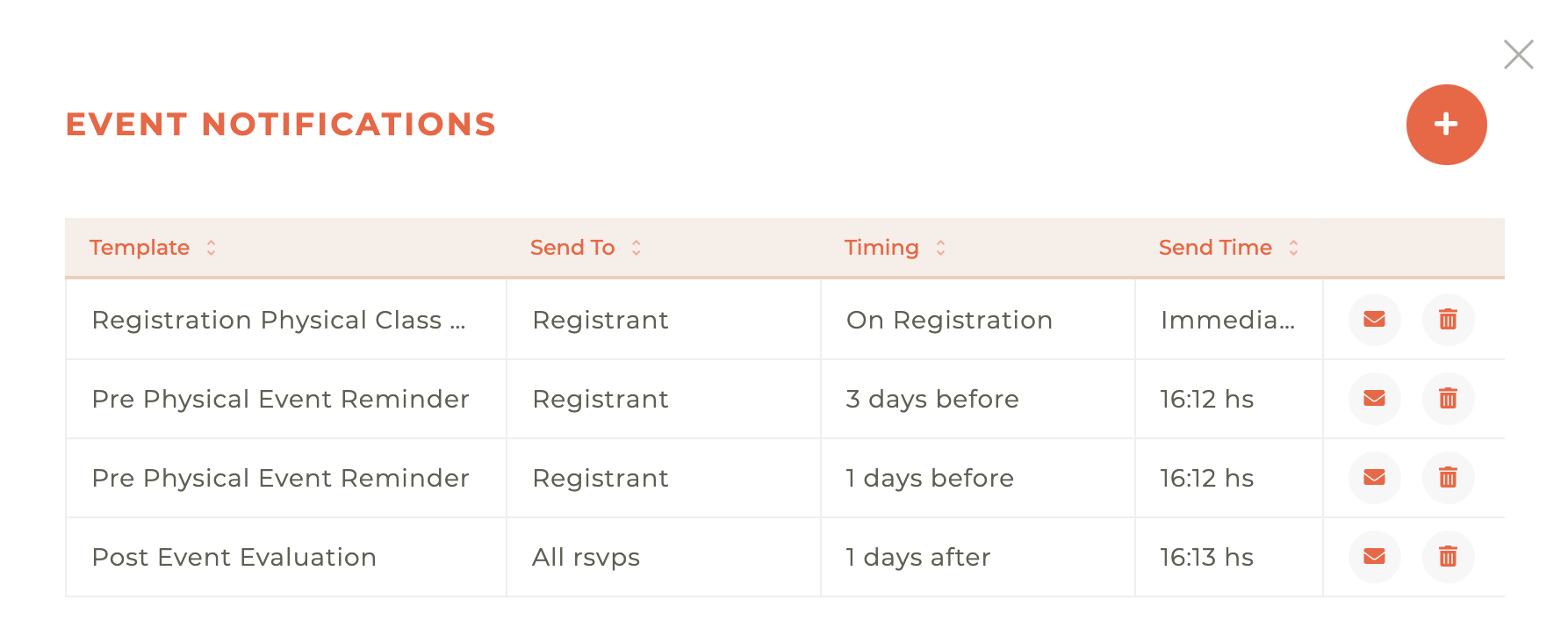Click the envelope icon for Pre Physical Event Reminder
The image size is (1568, 643).
[x=1373, y=399]
